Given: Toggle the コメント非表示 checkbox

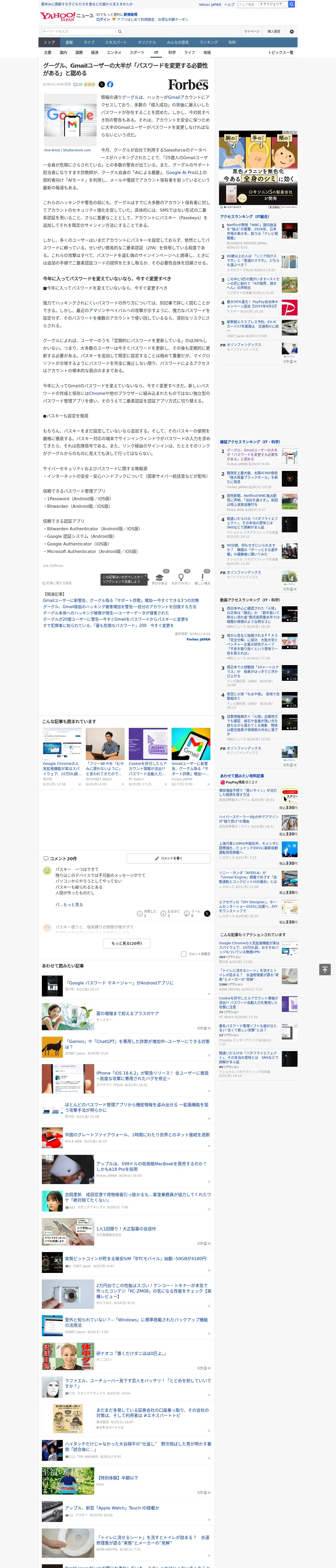Looking at the screenshot, I should pos(183,954).
